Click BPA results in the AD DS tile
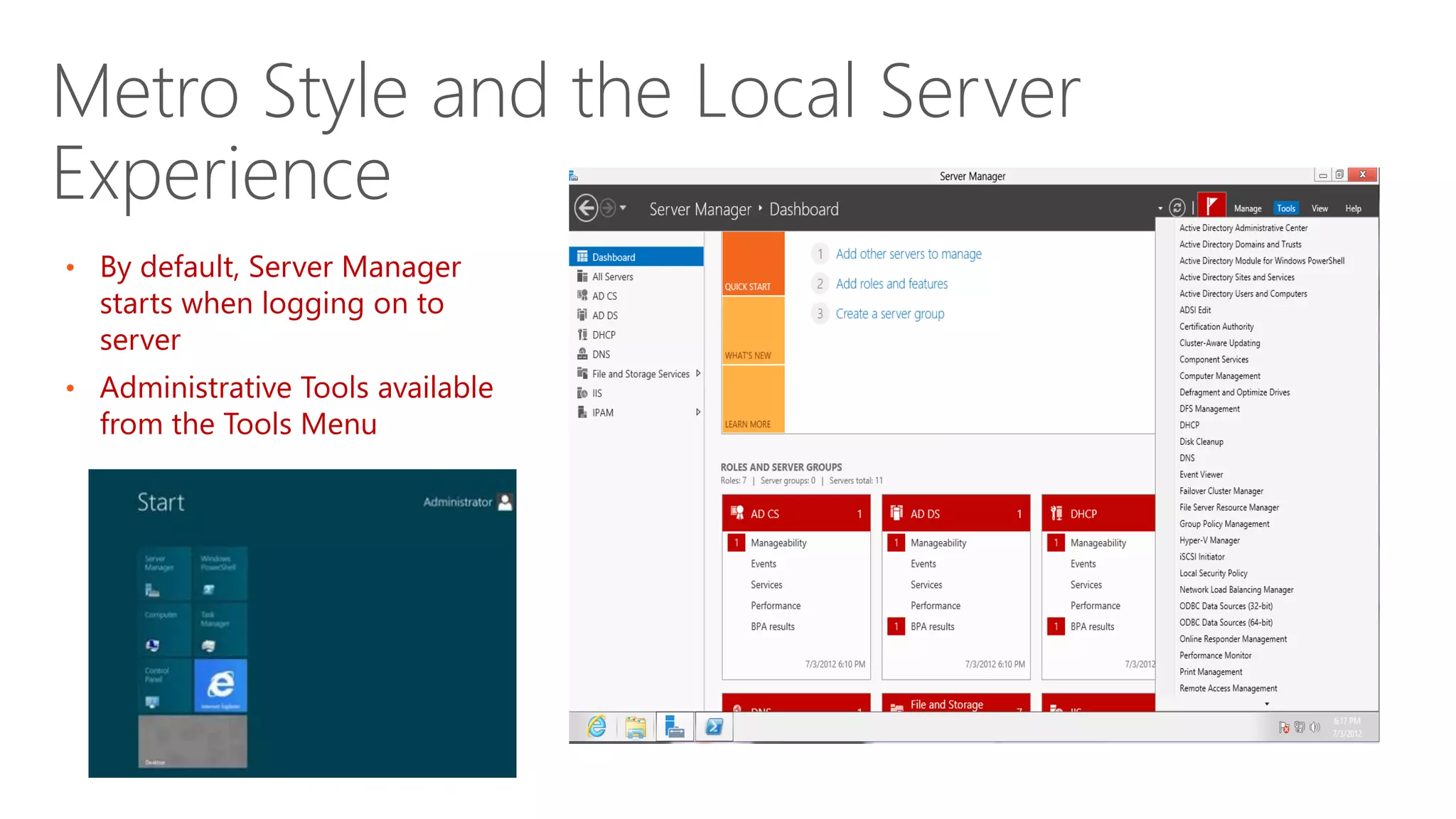This screenshot has height=819, width=1456. pos(932,627)
